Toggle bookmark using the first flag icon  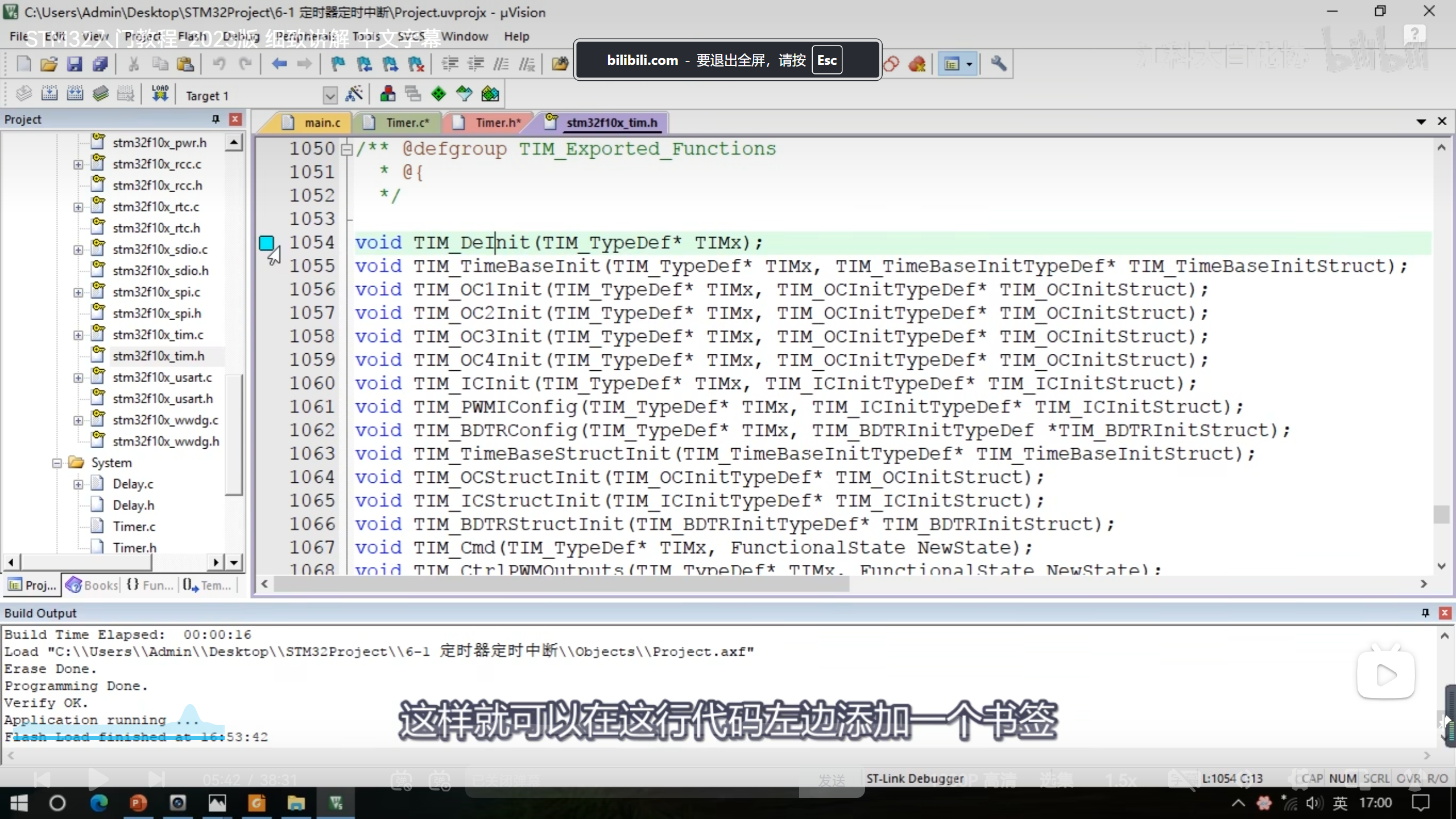(338, 64)
